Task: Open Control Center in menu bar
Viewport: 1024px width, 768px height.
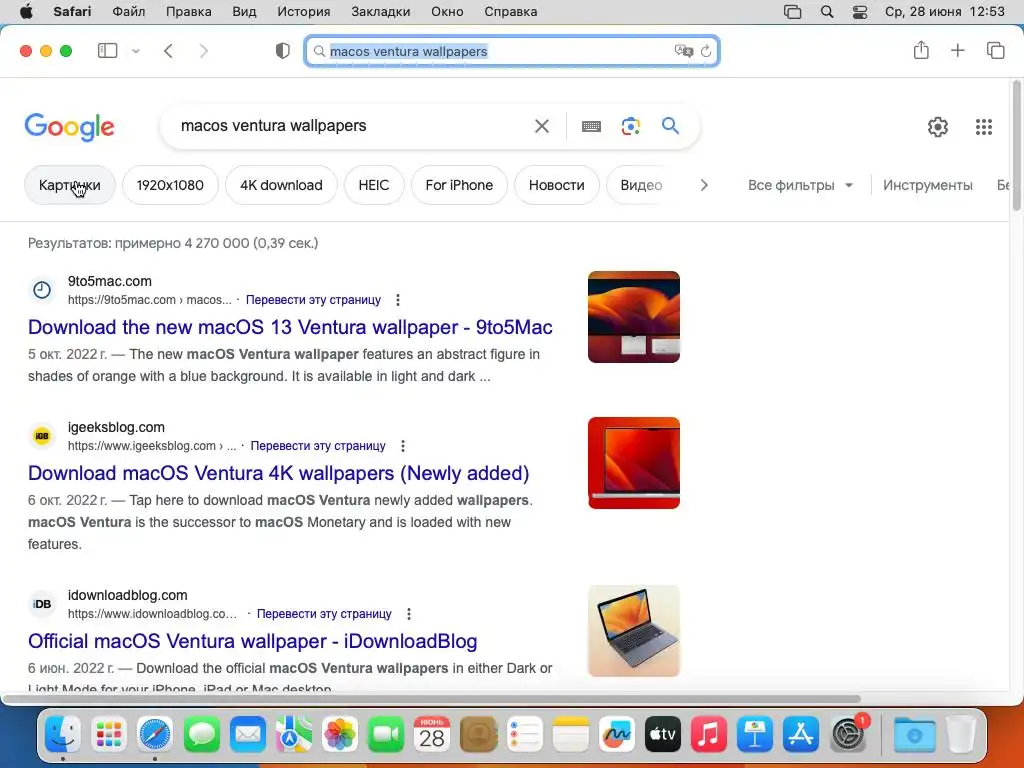Action: (860, 12)
